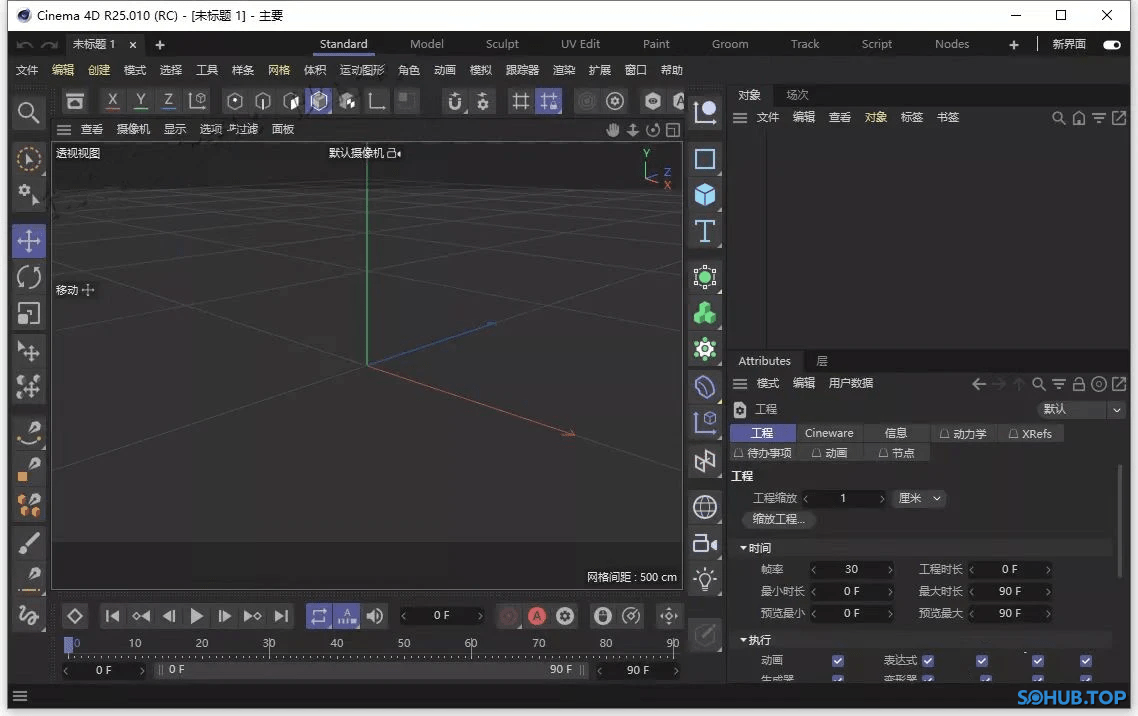Collapse the 时间 section
This screenshot has width=1138, height=716.
click(744, 548)
